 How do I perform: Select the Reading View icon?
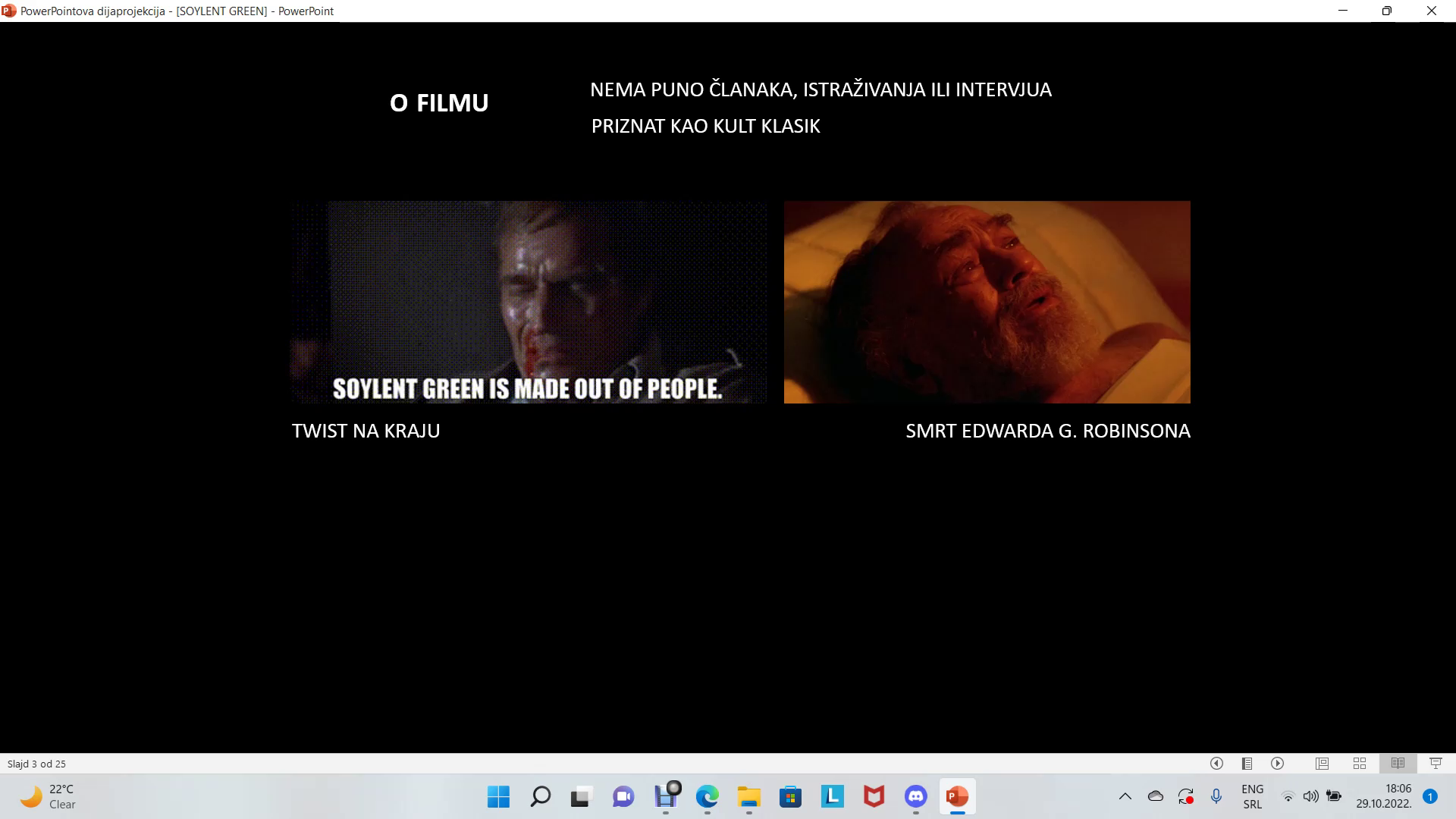pyautogui.click(x=1398, y=764)
